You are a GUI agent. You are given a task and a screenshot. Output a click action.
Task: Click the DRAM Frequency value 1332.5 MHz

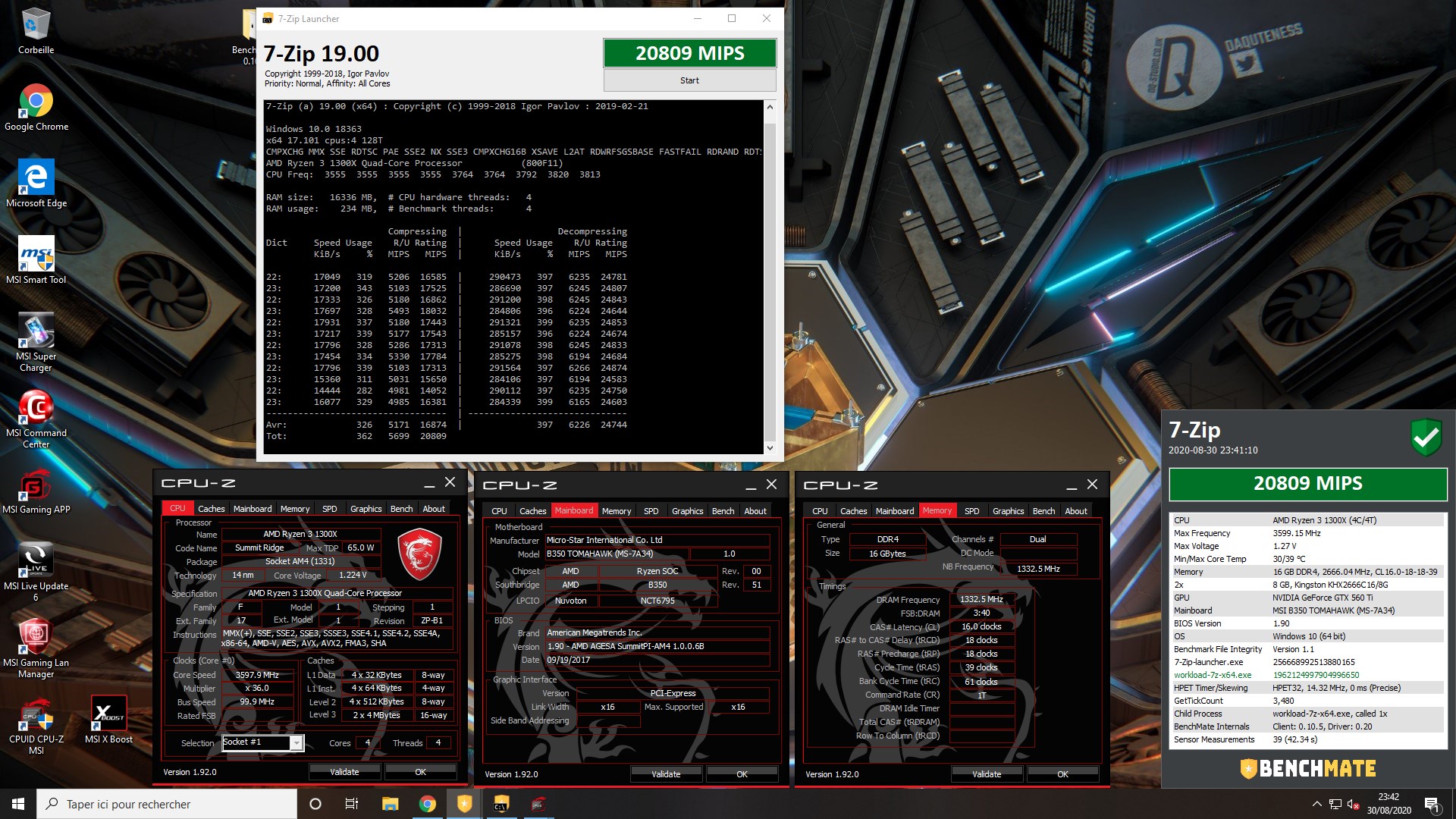pos(981,599)
